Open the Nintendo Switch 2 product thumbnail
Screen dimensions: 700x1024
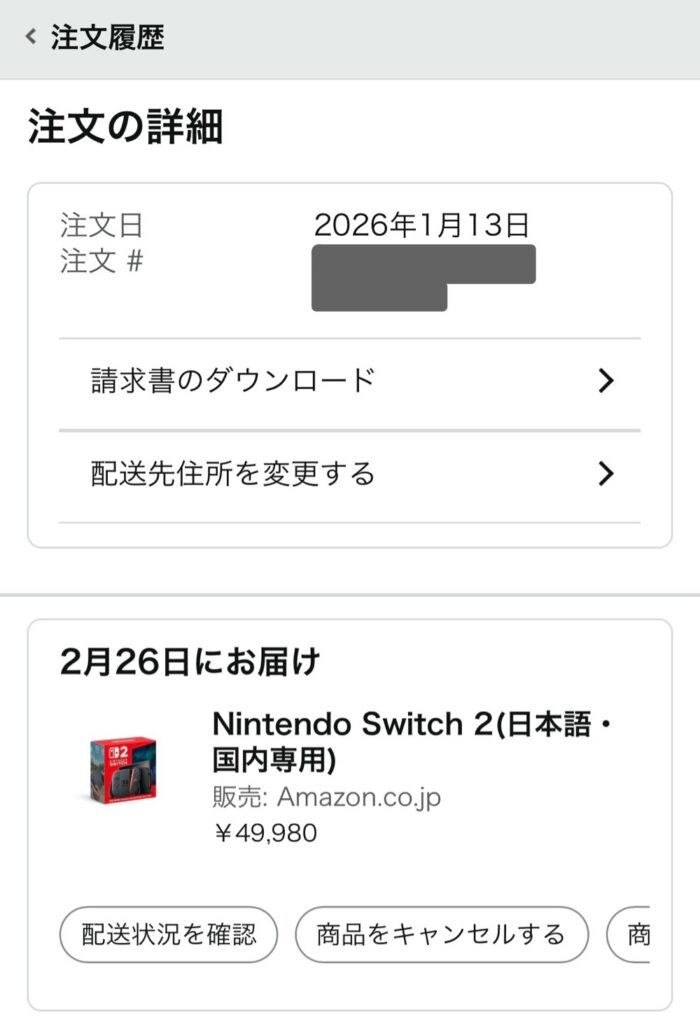[123, 768]
